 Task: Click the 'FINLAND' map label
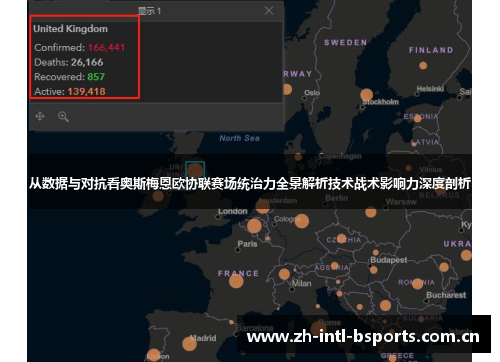click(x=431, y=50)
